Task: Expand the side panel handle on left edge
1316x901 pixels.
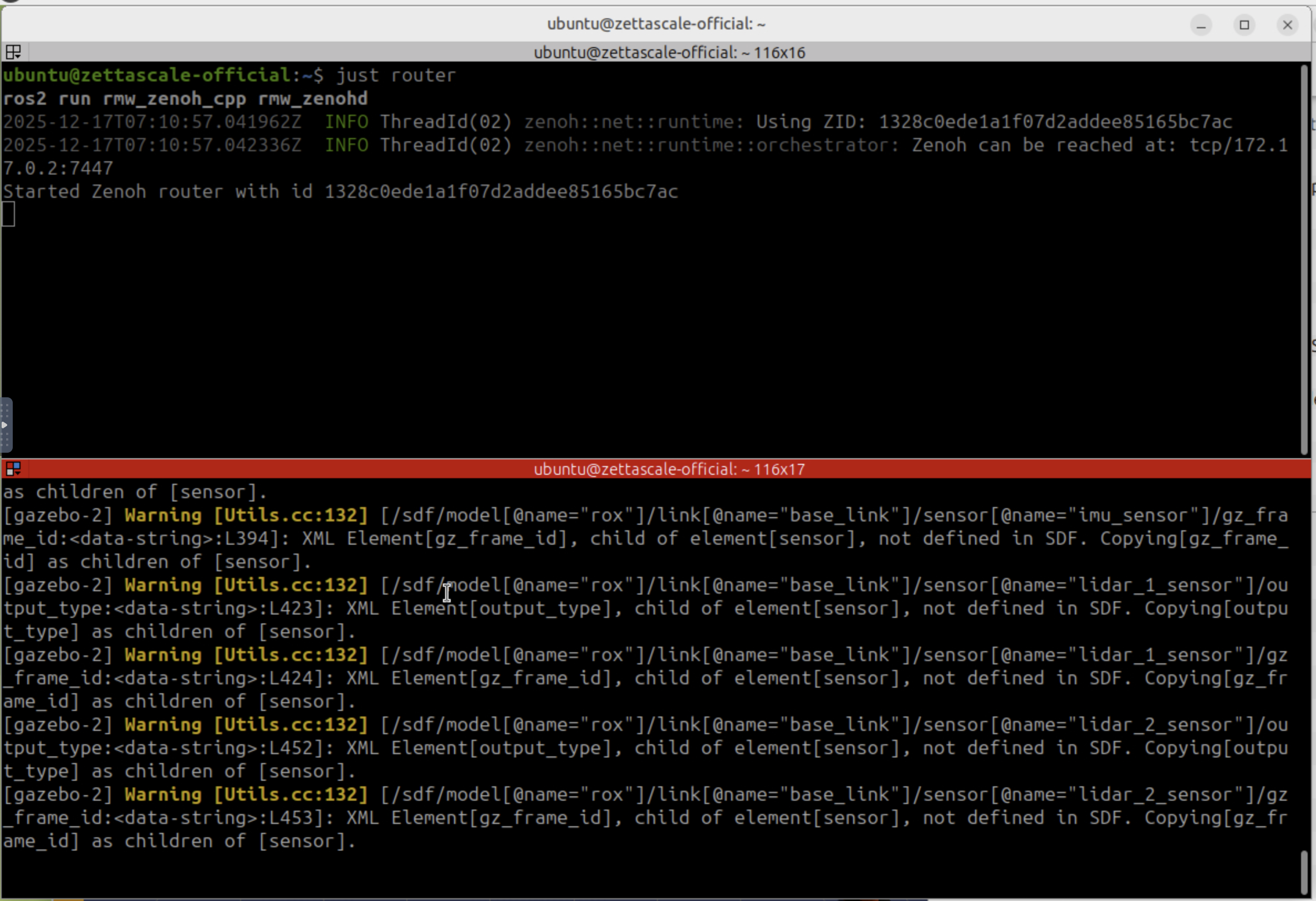Action: [x=5, y=425]
